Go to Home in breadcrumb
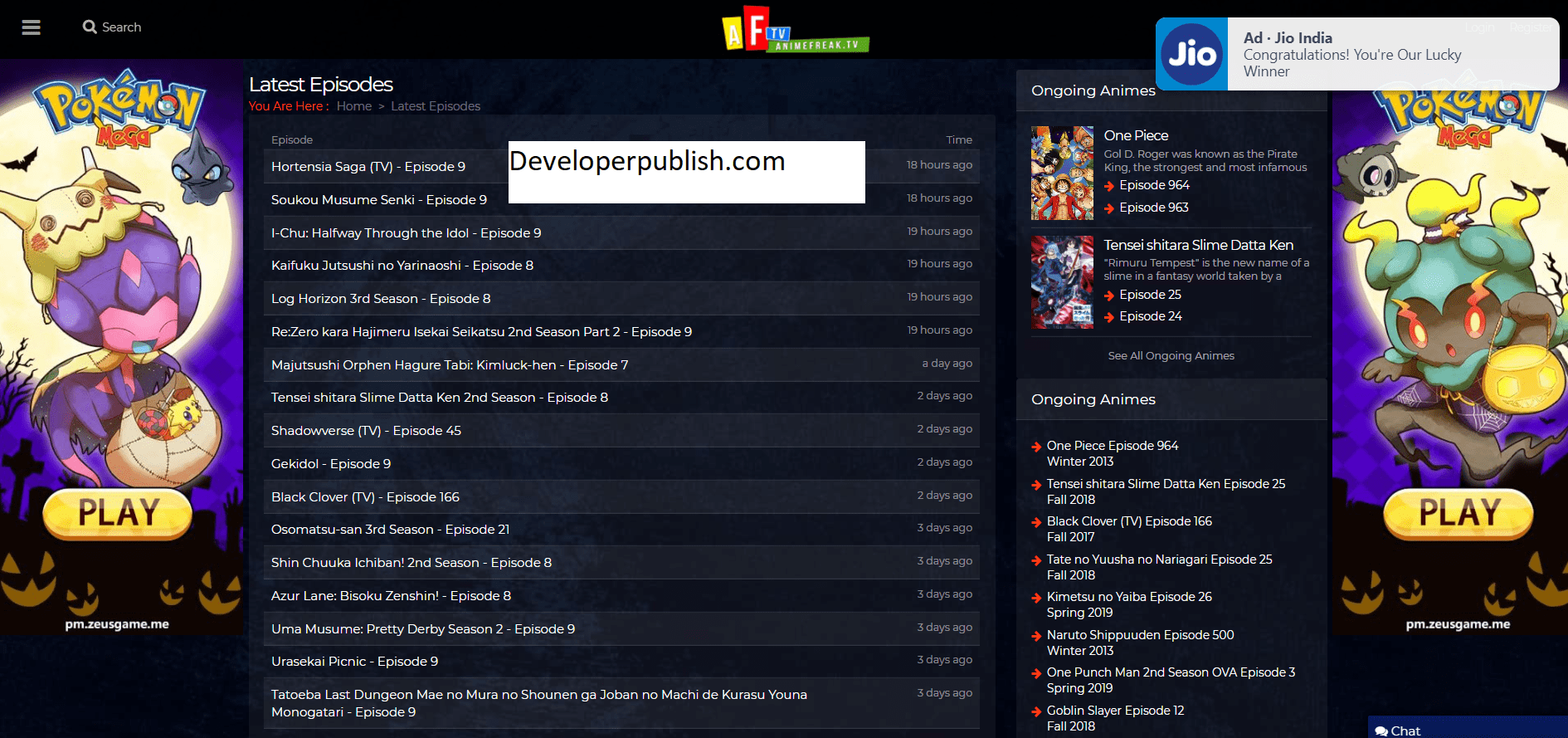The width and height of the screenshot is (1568, 738). tap(354, 106)
